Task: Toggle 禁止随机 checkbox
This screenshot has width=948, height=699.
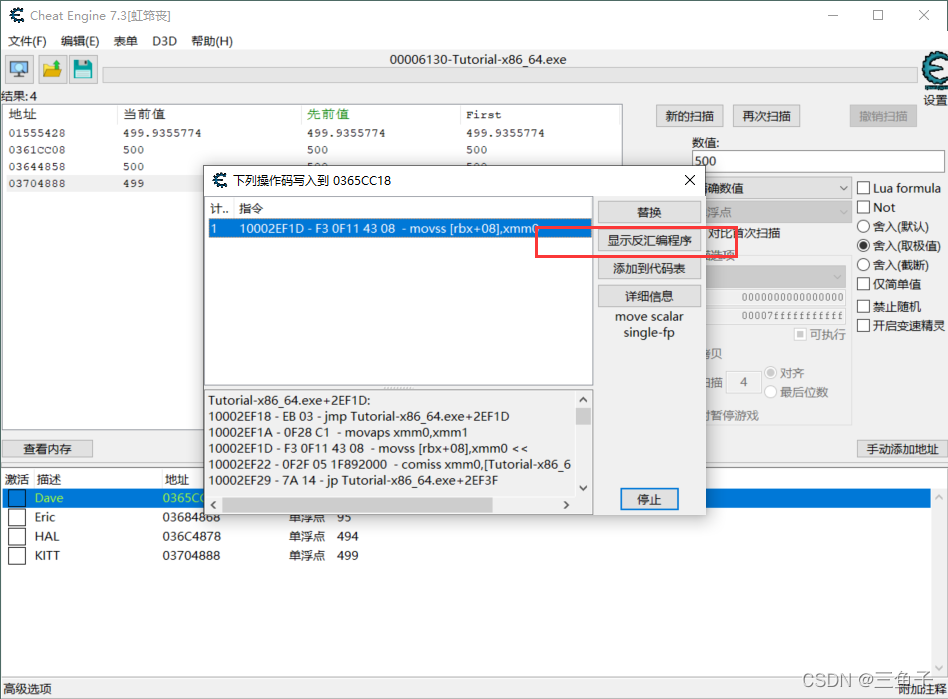Action: [864, 307]
